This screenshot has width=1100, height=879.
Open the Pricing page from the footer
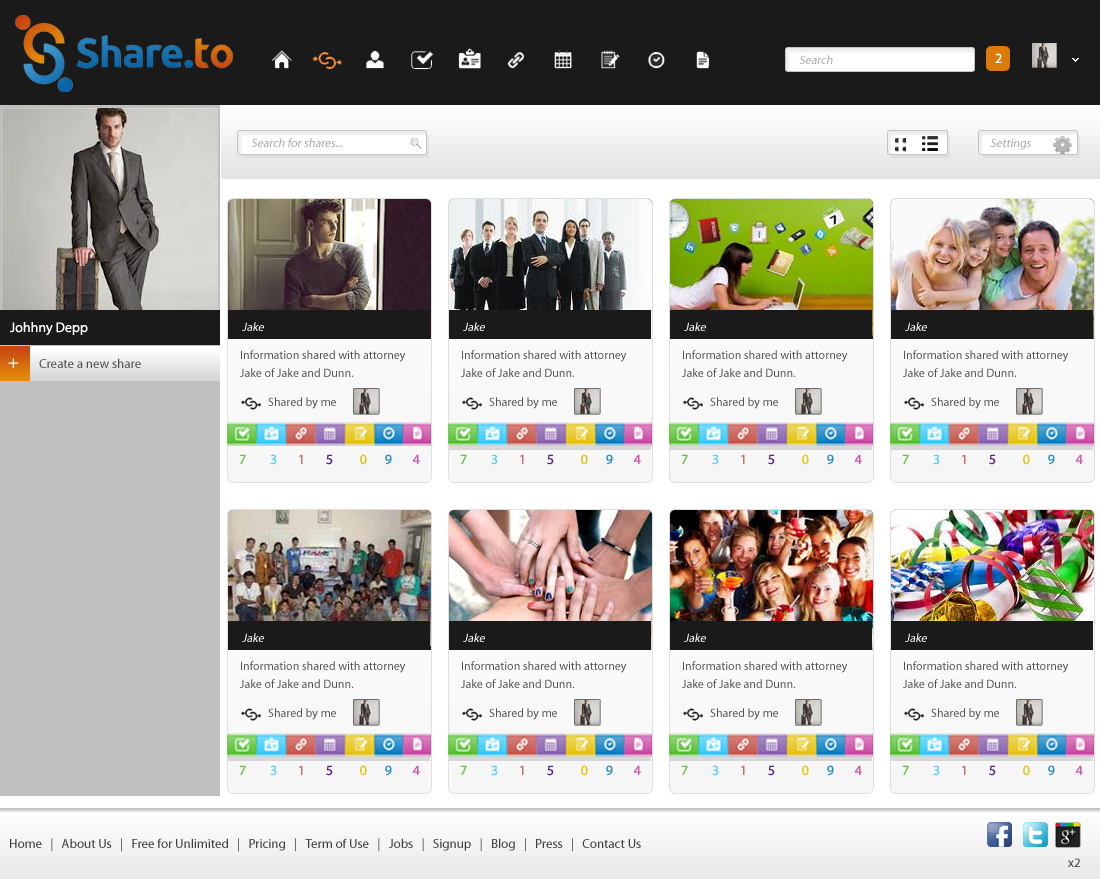(266, 843)
